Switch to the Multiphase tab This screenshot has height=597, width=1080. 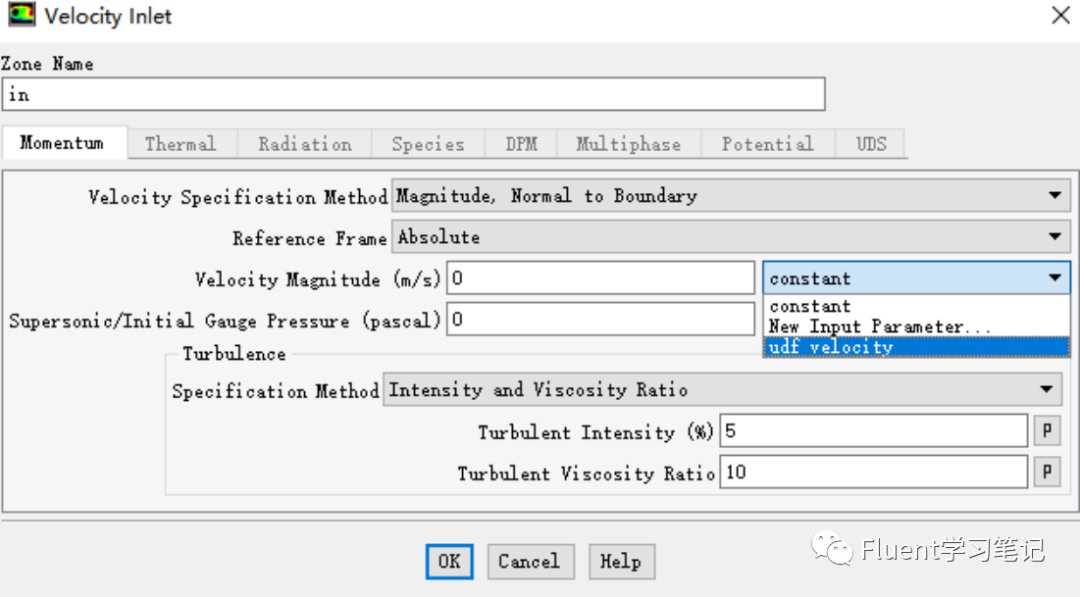click(x=628, y=143)
